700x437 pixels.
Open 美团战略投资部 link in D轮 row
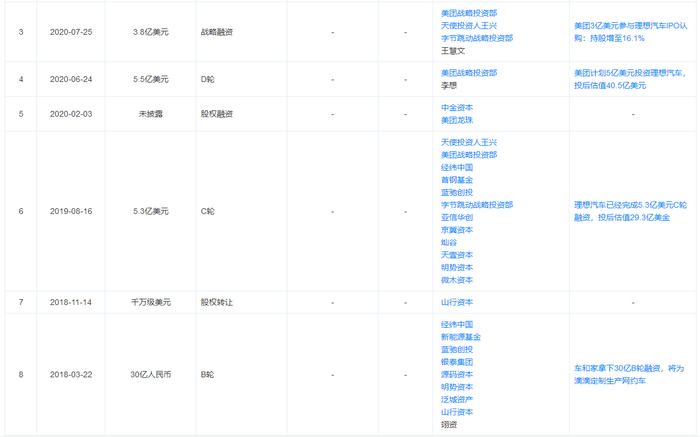click(x=469, y=73)
